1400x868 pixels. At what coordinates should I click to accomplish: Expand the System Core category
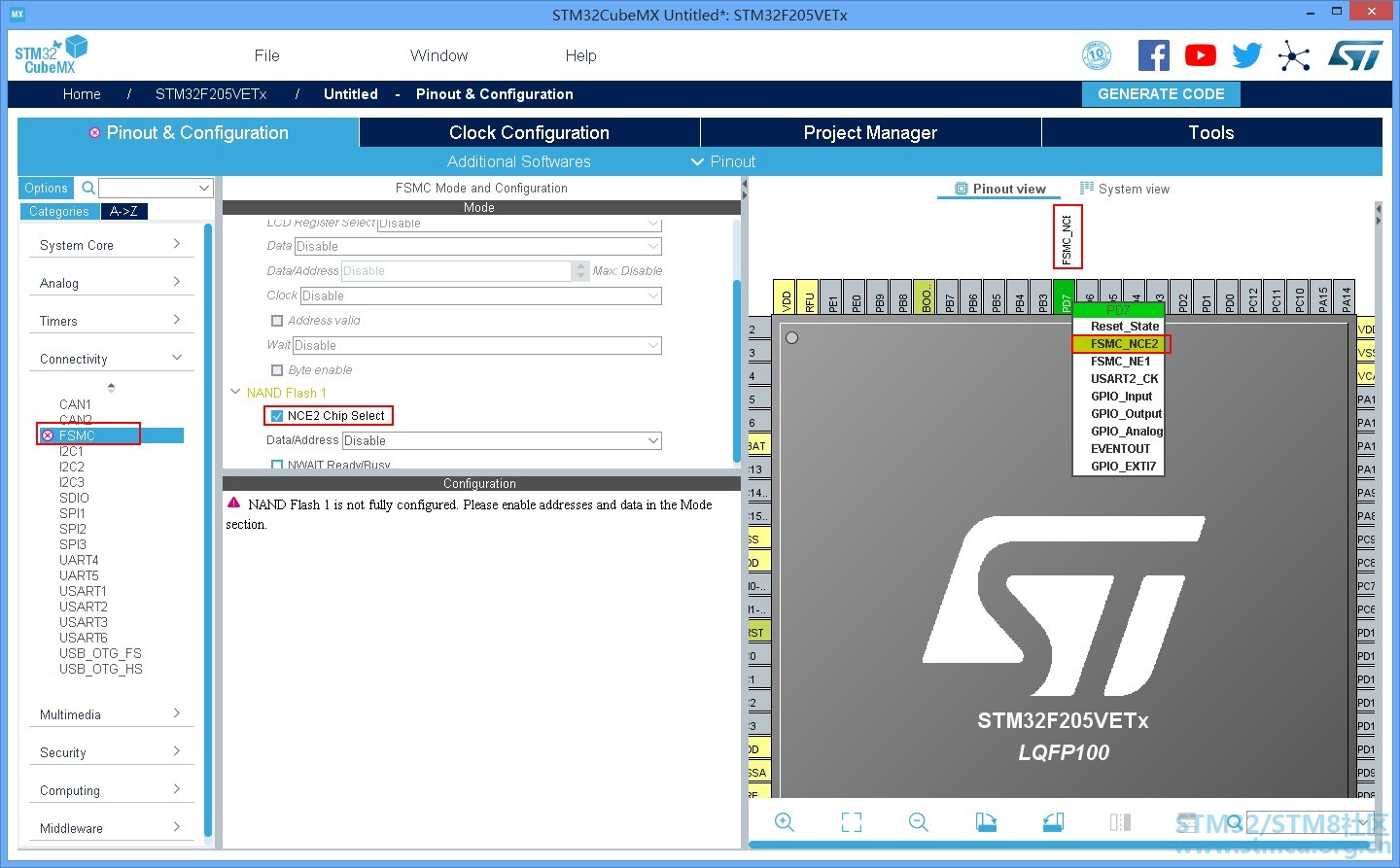click(x=111, y=245)
